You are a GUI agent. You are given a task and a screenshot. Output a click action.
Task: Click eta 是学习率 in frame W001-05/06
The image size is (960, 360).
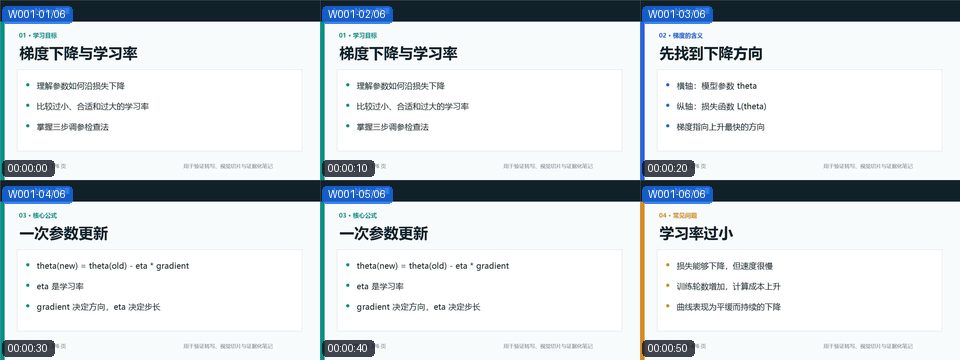[380, 287]
